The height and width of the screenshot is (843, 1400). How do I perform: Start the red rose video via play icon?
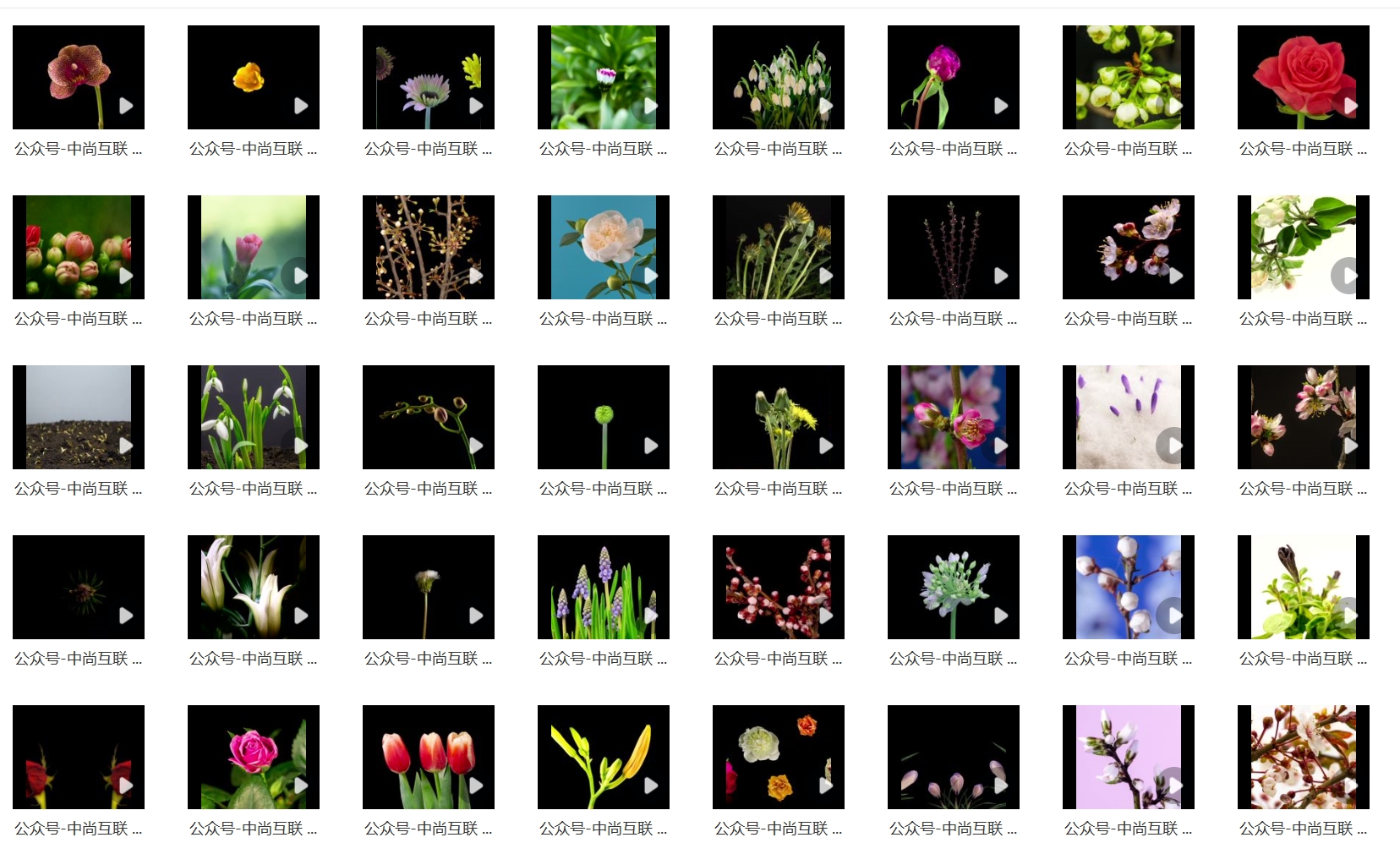click(1351, 106)
